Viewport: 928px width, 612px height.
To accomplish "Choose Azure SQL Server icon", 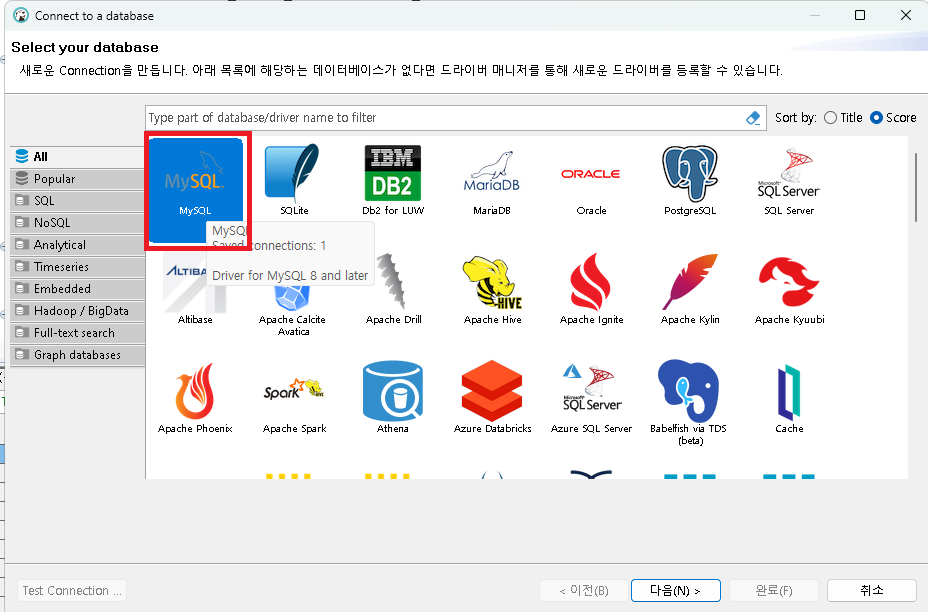I will tap(591, 399).
